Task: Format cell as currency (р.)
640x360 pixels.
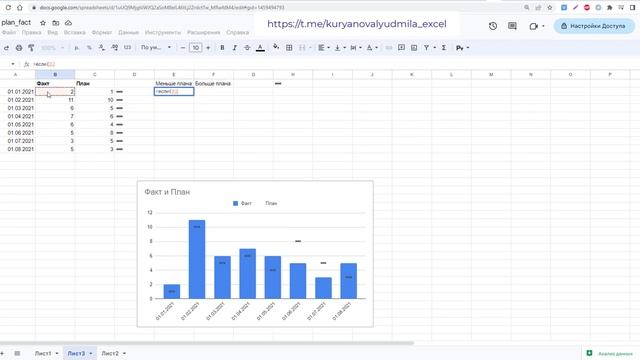Action: 77,48
